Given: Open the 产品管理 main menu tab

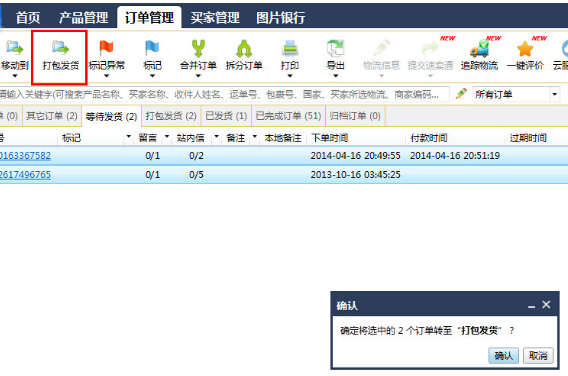Looking at the screenshot, I should point(83,17).
